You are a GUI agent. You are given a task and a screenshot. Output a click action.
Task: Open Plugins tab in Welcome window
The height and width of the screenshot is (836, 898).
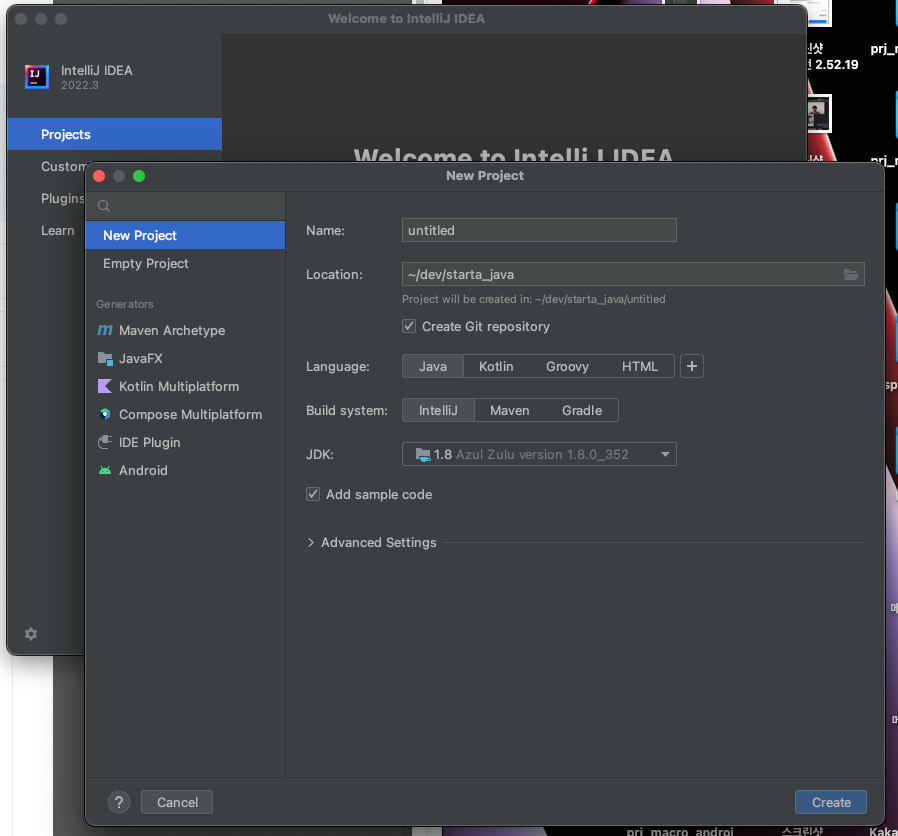[x=62, y=199]
